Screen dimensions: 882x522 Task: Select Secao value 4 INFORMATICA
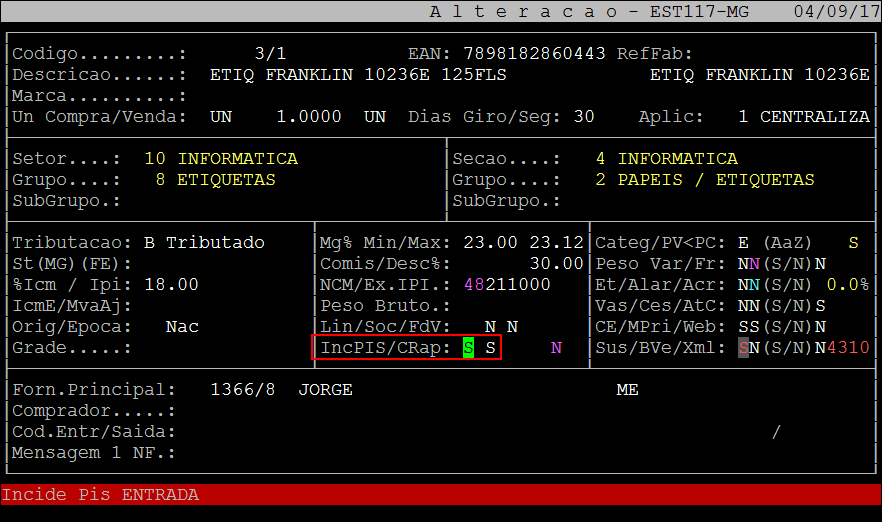click(666, 159)
